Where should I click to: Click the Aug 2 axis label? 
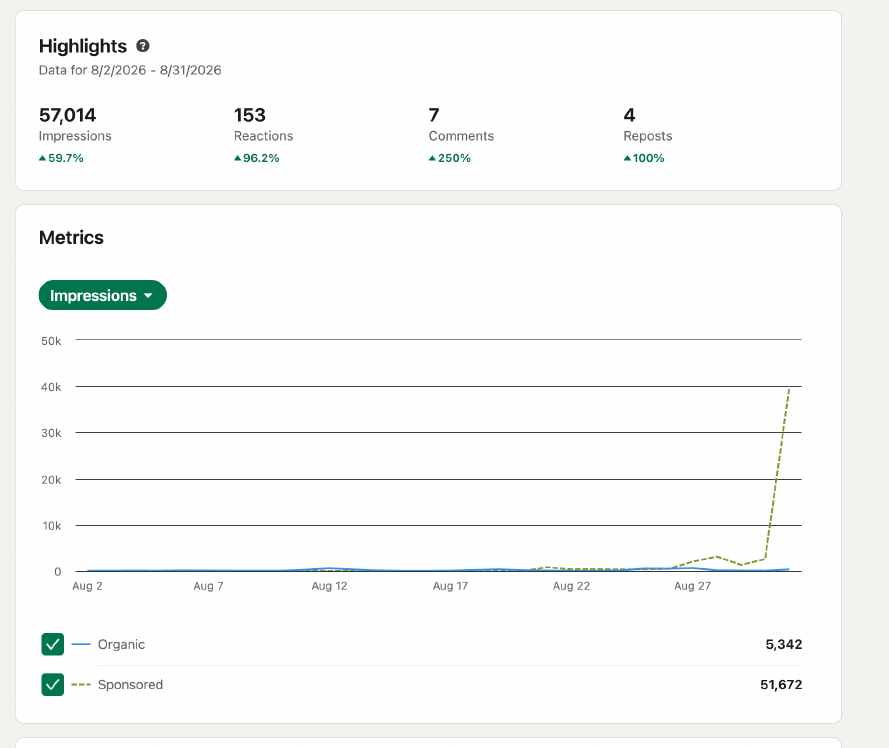(x=87, y=586)
